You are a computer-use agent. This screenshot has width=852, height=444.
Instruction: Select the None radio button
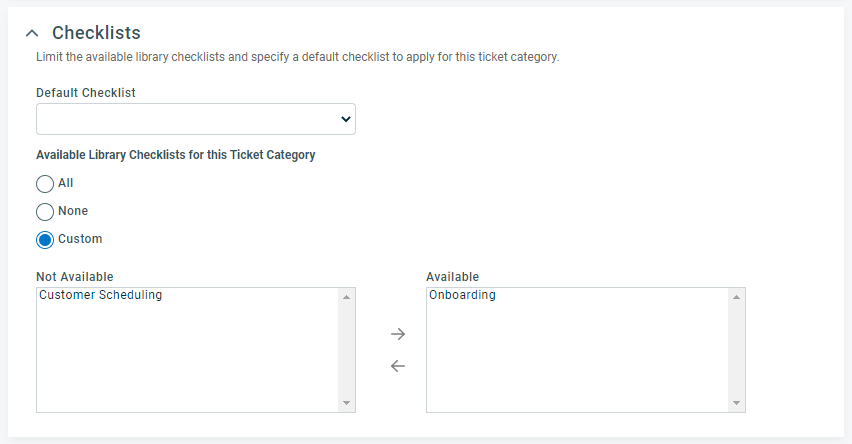45,212
